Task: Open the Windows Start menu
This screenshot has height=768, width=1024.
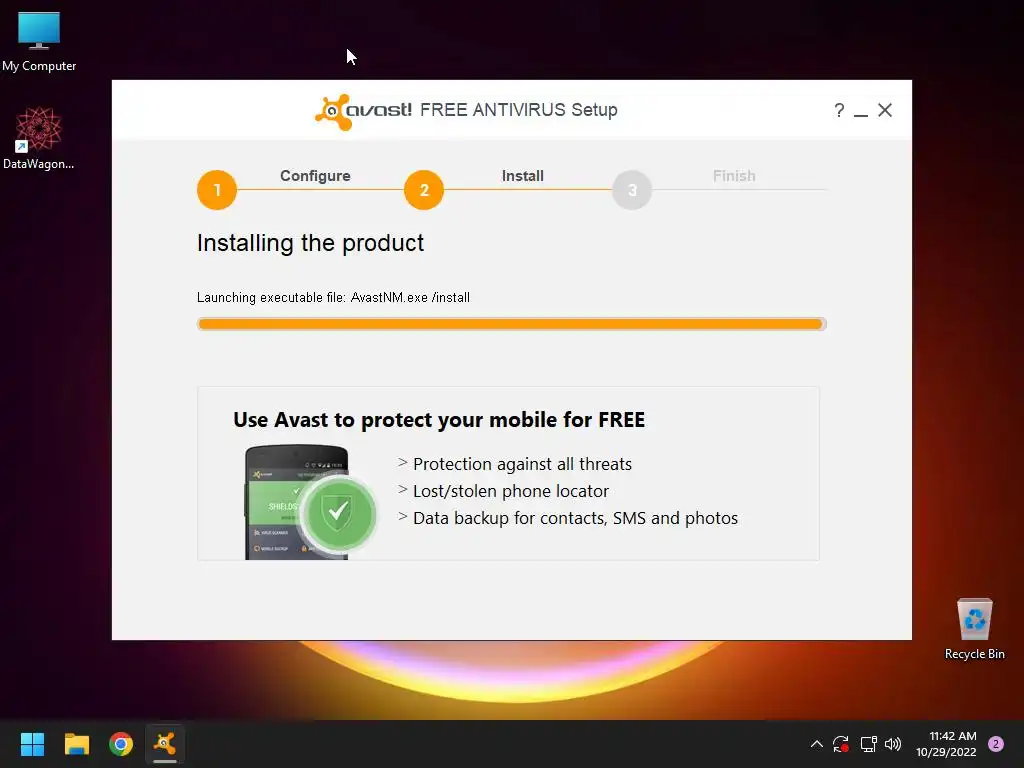Action: tap(32, 744)
